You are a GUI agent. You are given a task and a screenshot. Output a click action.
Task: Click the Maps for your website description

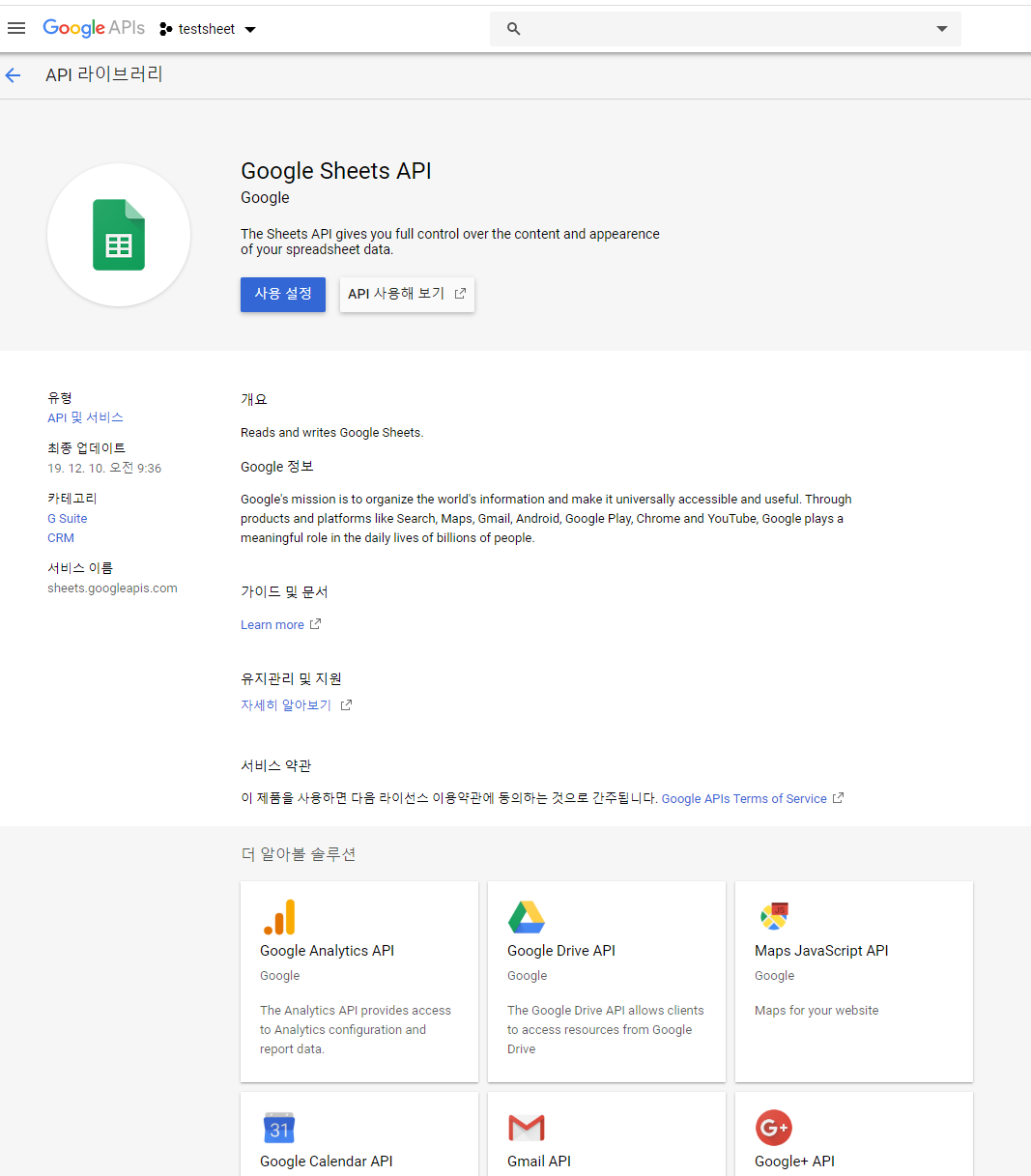point(816,1011)
